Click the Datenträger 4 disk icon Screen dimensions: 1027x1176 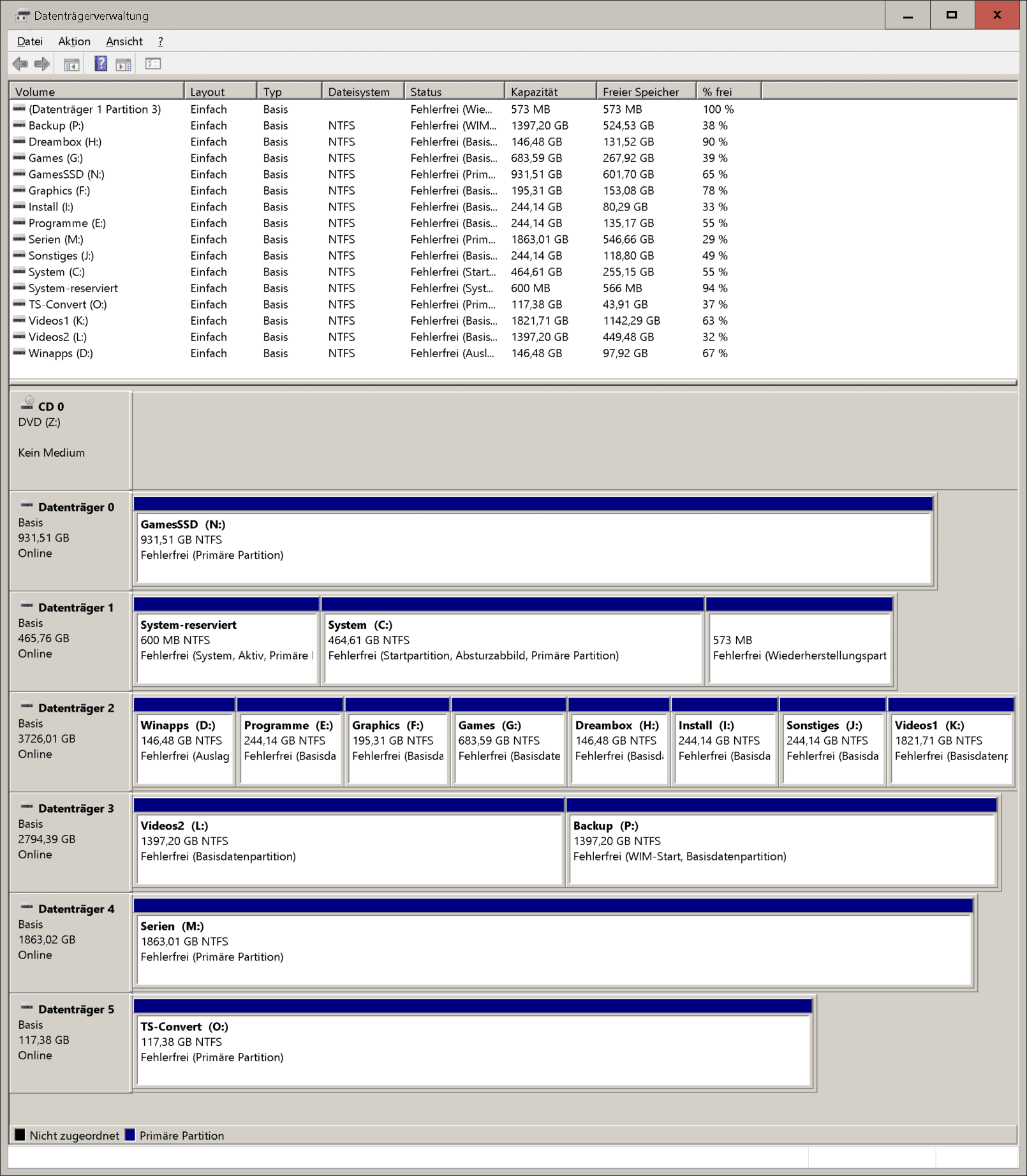click(27, 908)
